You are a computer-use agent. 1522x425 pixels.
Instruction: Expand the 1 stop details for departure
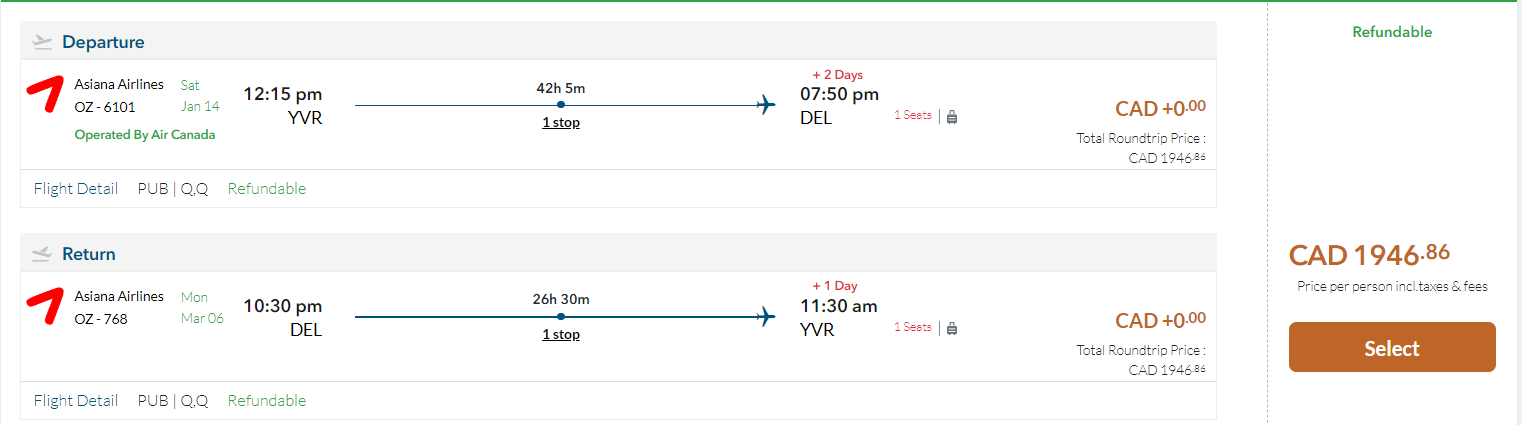click(x=561, y=123)
